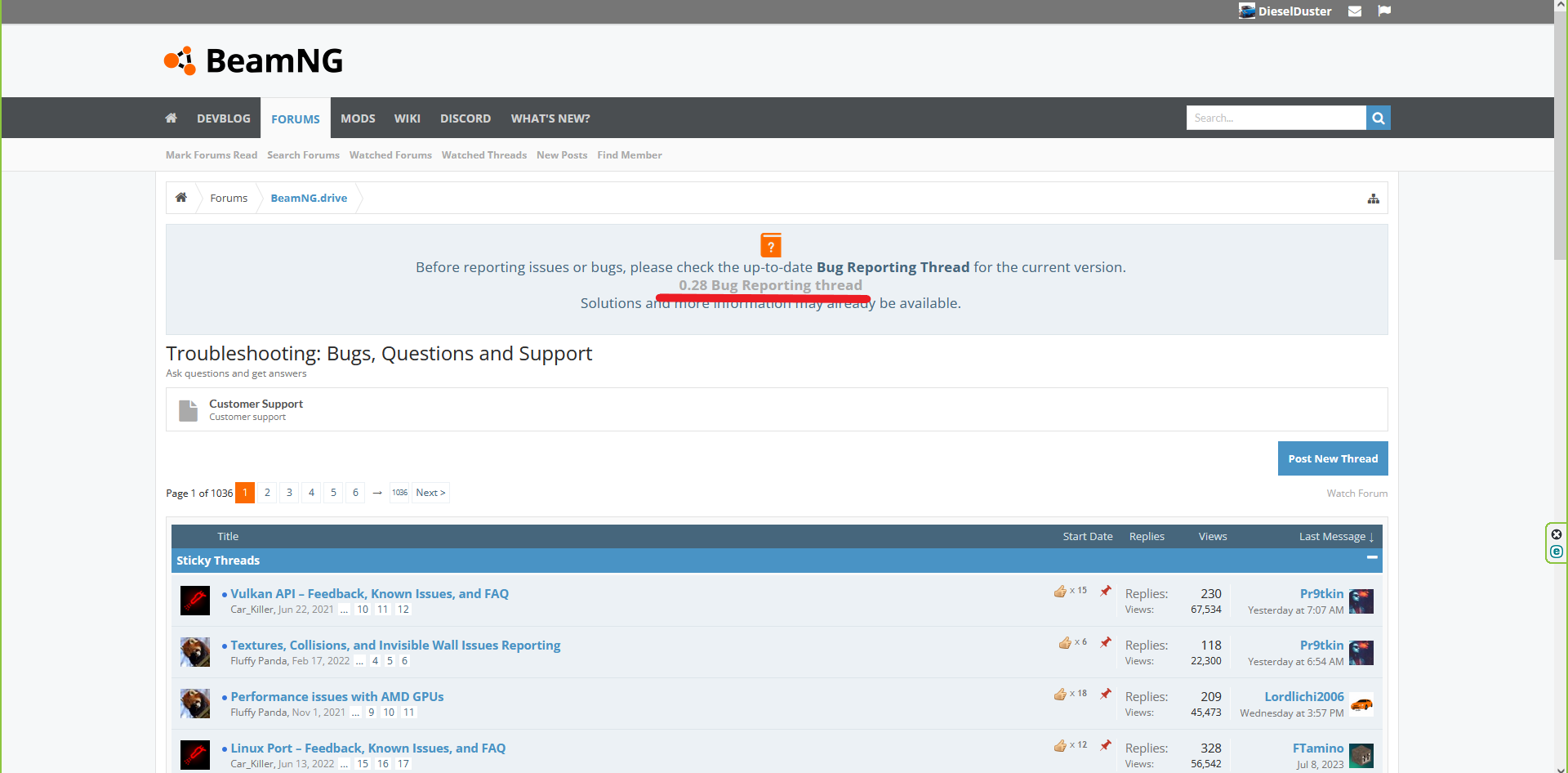Go to home via navbar house icon
Viewport: 1568px width, 773px height.
point(171,118)
